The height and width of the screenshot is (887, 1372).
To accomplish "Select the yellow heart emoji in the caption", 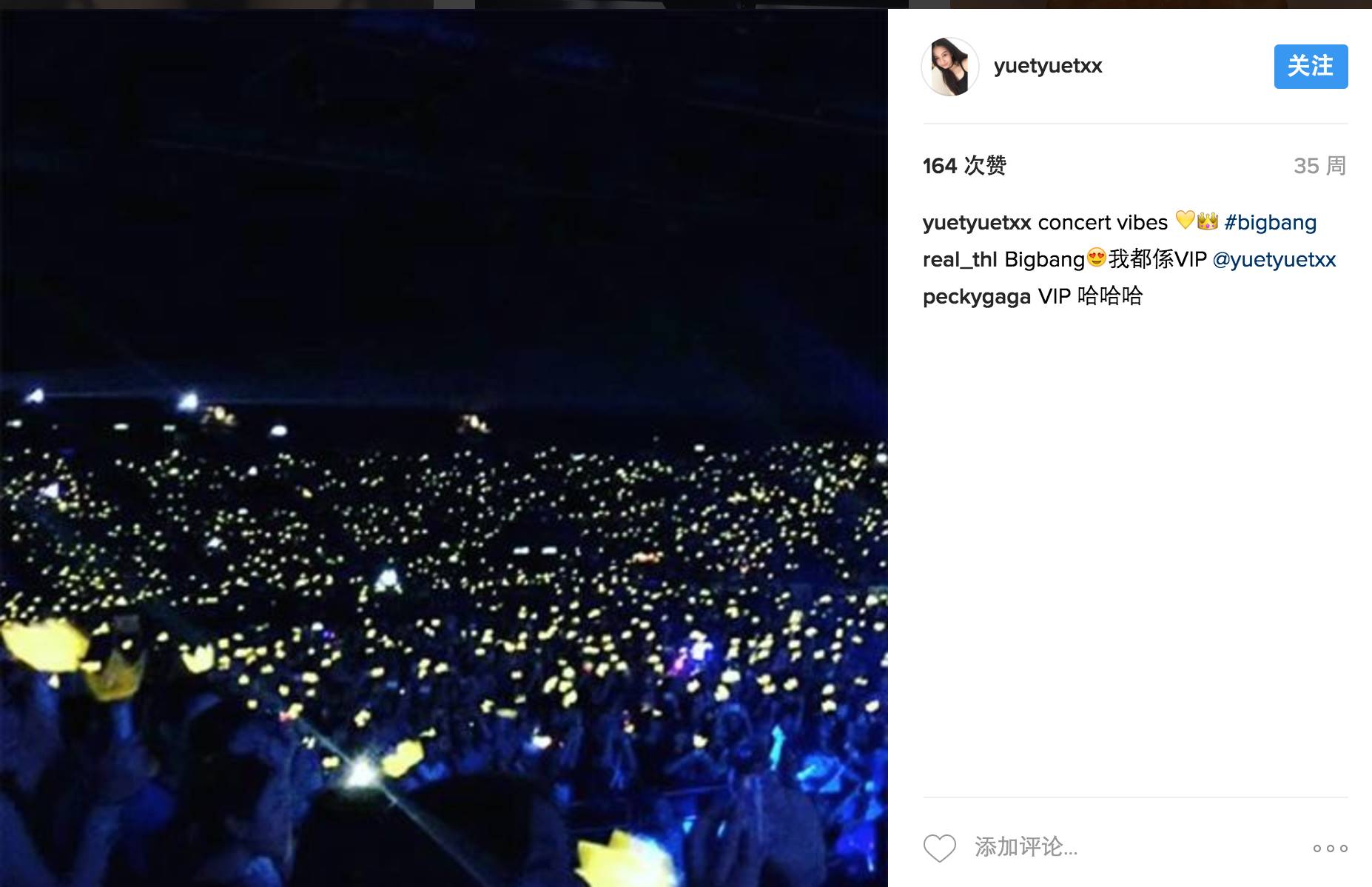I will pyautogui.click(x=1185, y=221).
